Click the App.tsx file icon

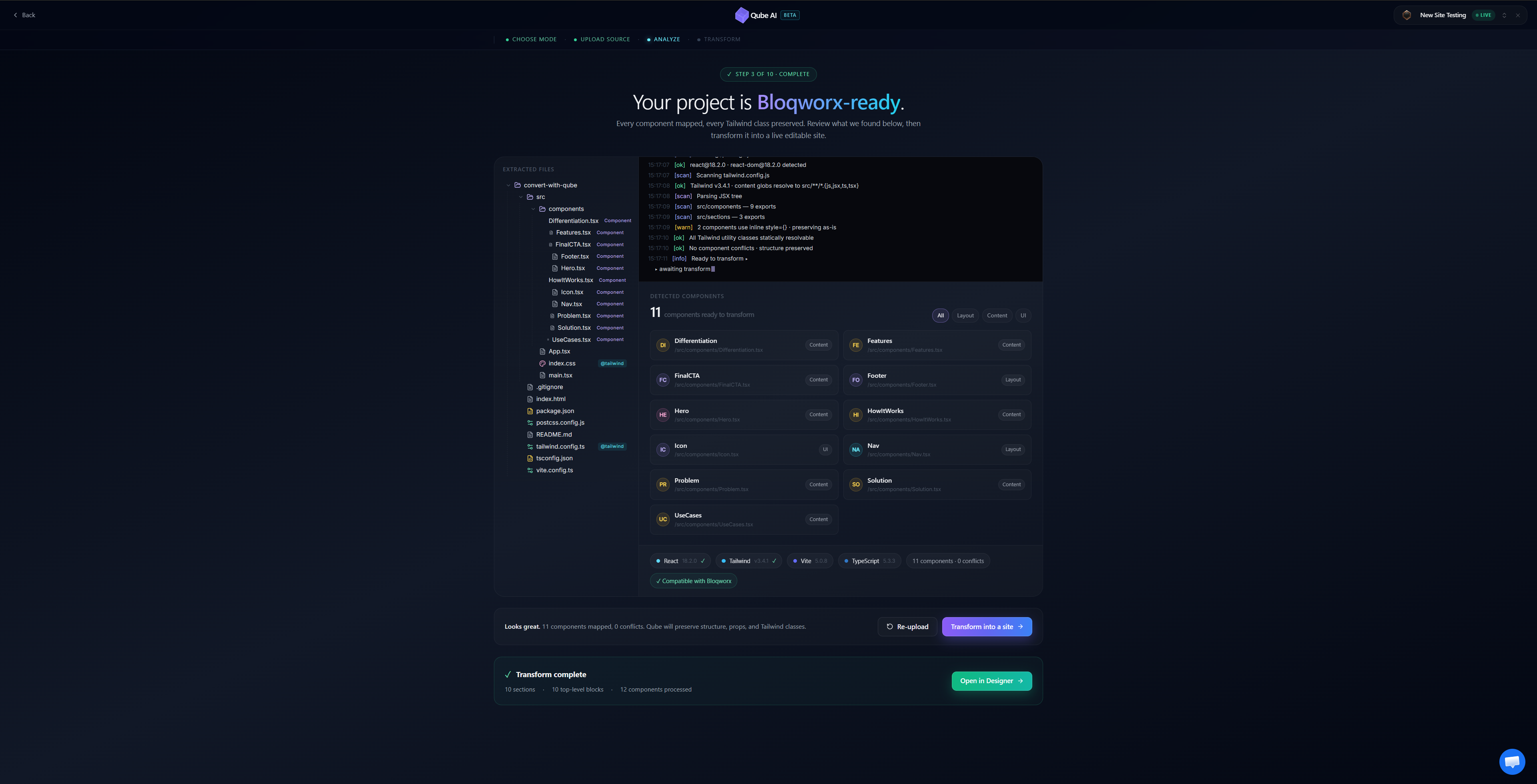tap(542, 351)
